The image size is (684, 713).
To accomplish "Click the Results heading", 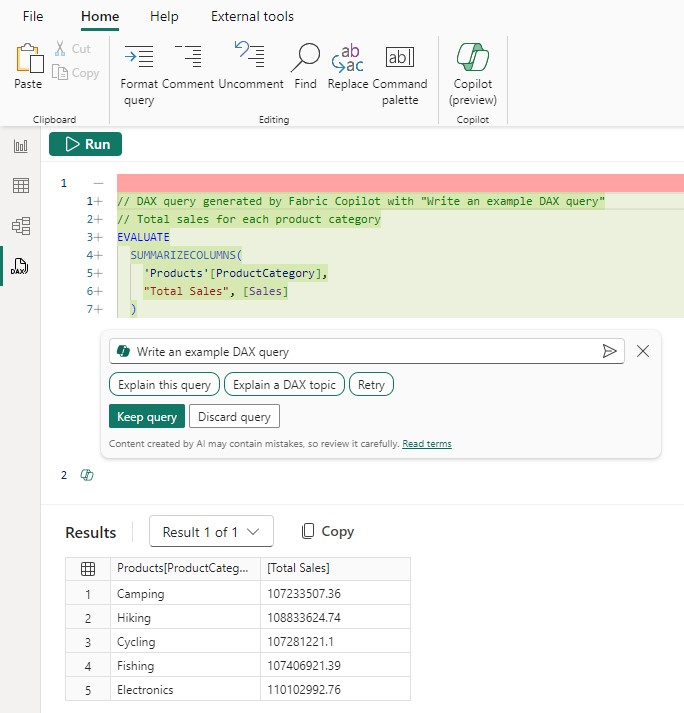I will tap(91, 532).
